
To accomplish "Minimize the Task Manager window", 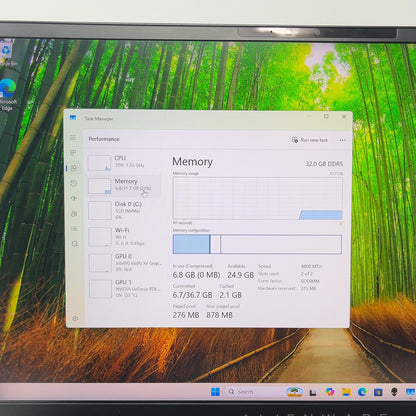I will 309,116.
